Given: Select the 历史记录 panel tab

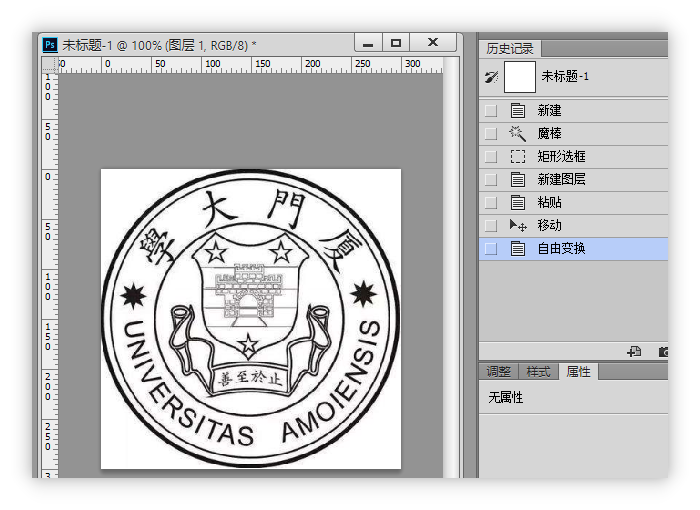Looking at the screenshot, I should pos(509,48).
